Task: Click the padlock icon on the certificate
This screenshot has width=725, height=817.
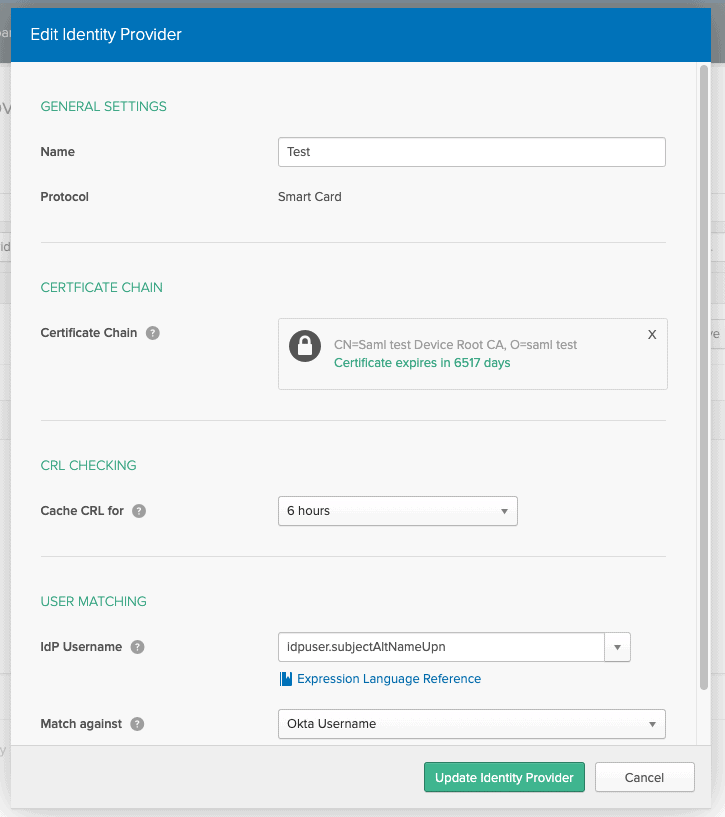Action: click(x=305, y=346)
